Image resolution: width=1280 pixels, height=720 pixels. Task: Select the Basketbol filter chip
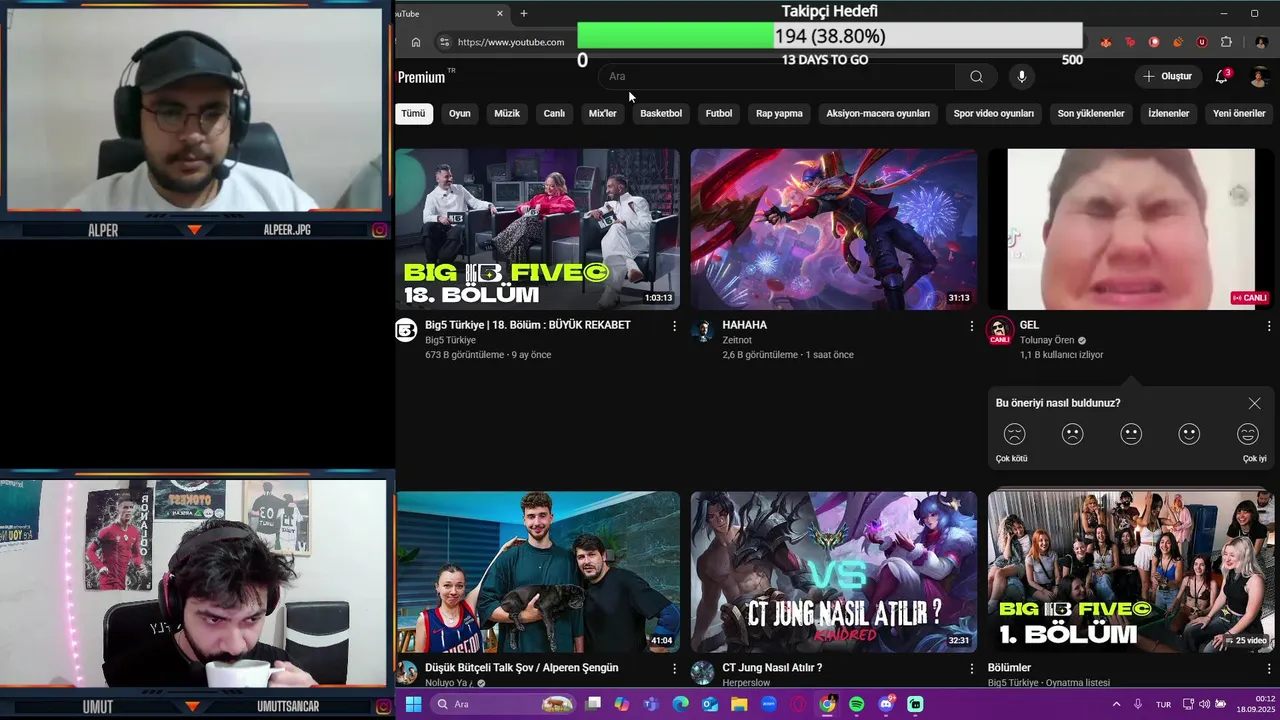(661, 114)
